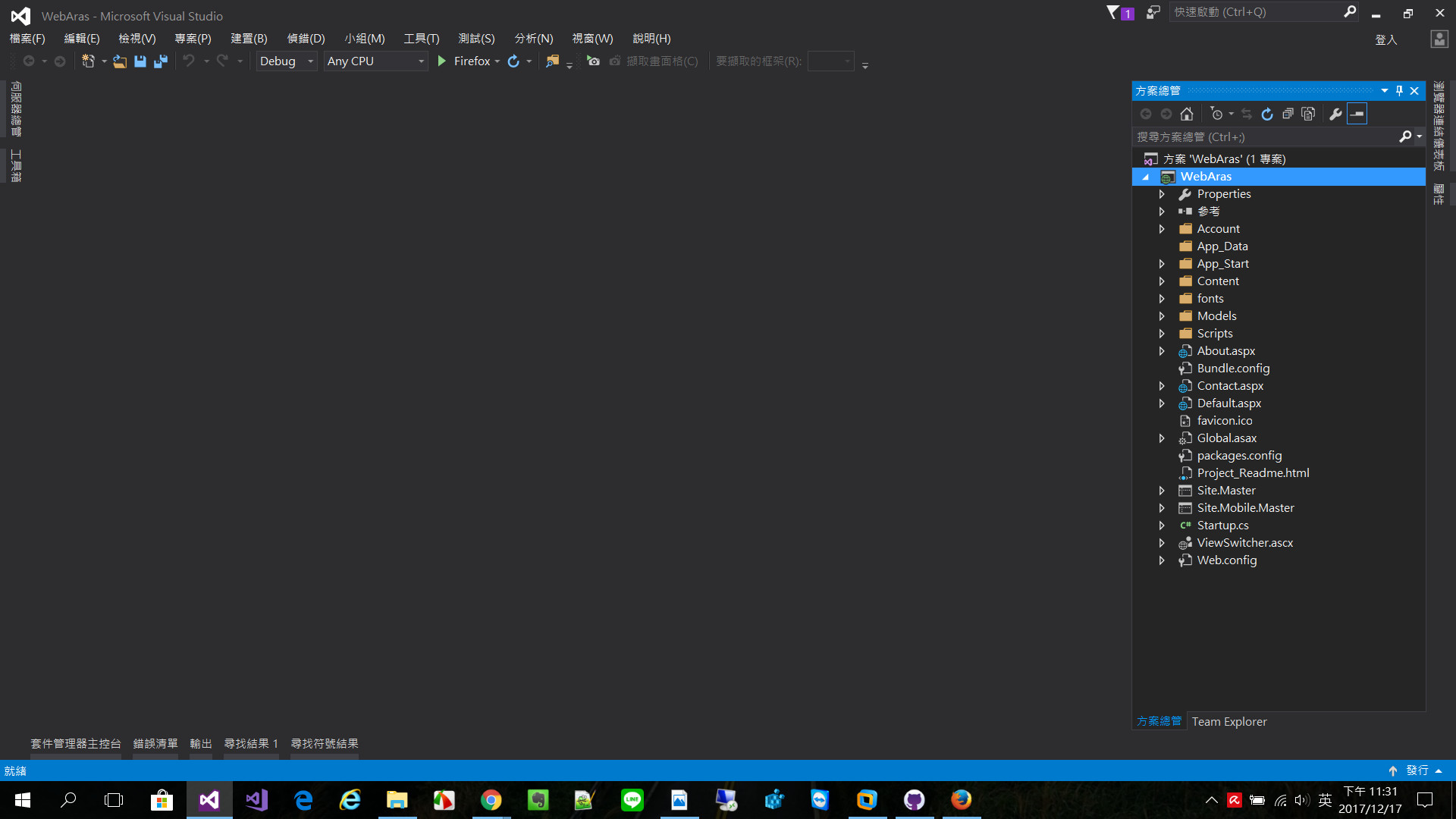The image size is (1456, 819).
Task: Toggle auto-hide pin on Solution Explorer
Action: pos(1399,90)
